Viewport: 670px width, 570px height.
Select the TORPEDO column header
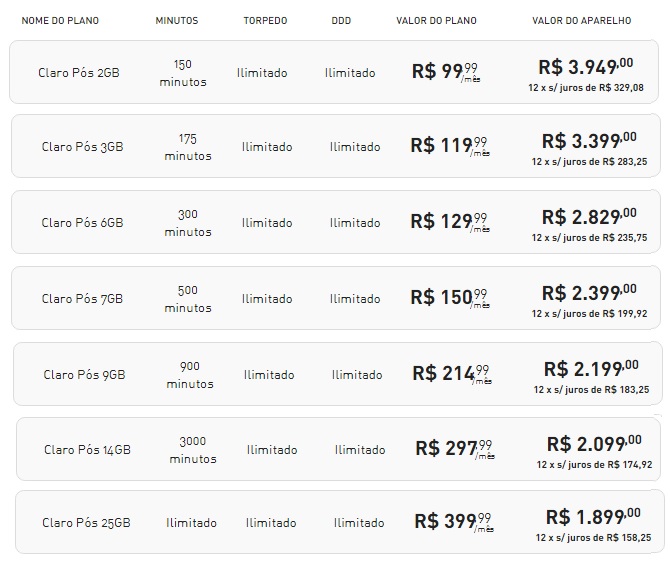click(x=264, y=21)
